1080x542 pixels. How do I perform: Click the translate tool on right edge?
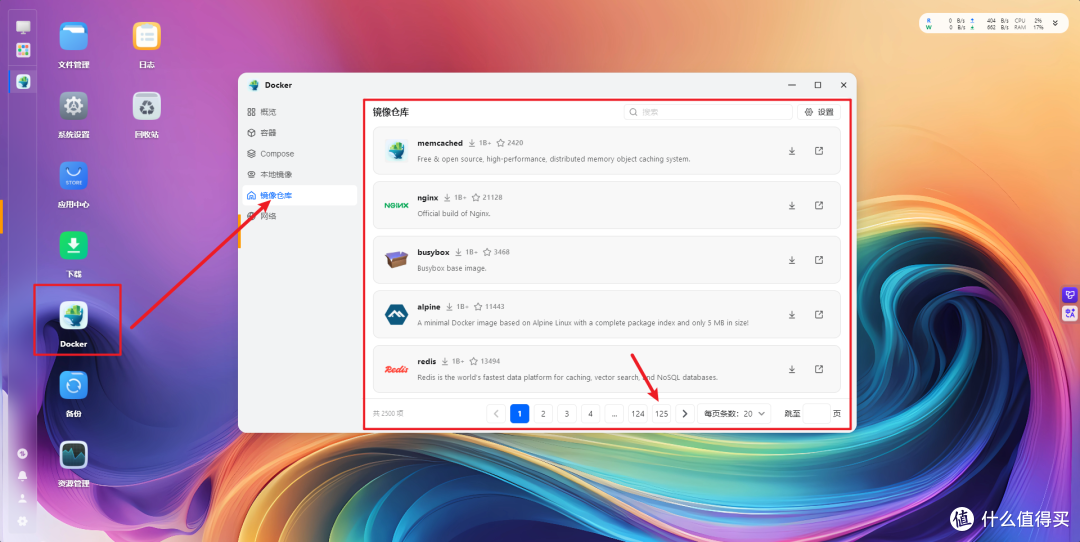click(x=1070, y=313)
